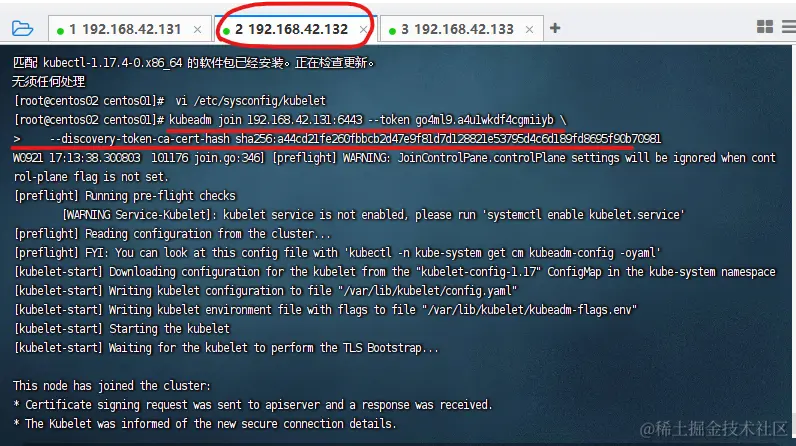Close the 192.168.42.131 session tab
The height and width of the screenshot is (446, 796).
pyautogui.click(x=197, y=30)
